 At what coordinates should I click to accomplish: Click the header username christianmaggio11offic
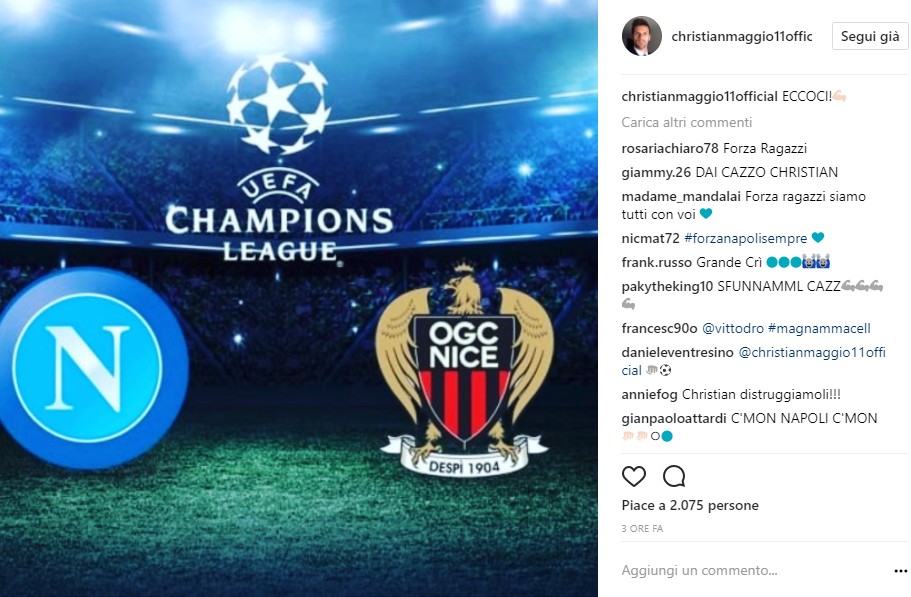742,36
